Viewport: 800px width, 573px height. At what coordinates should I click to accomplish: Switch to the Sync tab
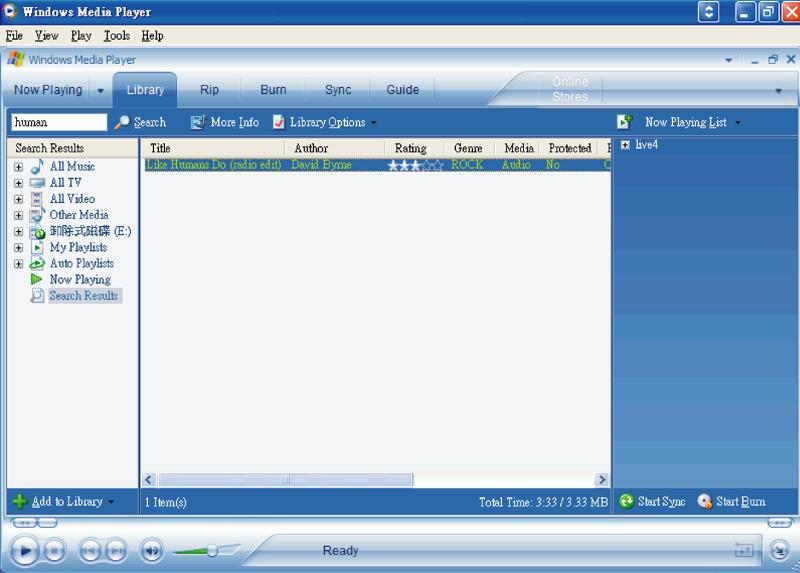click(x=338, y=90)
